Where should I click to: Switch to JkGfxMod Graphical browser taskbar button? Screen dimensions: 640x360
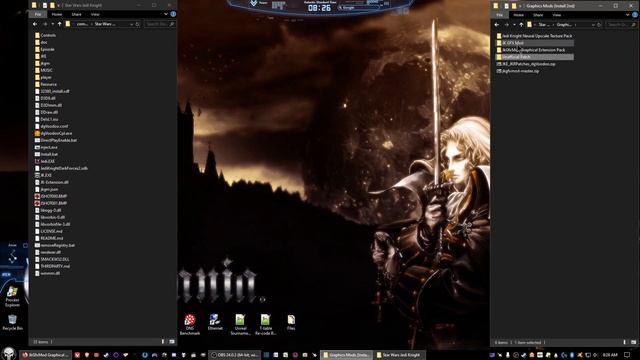[45, 355]
